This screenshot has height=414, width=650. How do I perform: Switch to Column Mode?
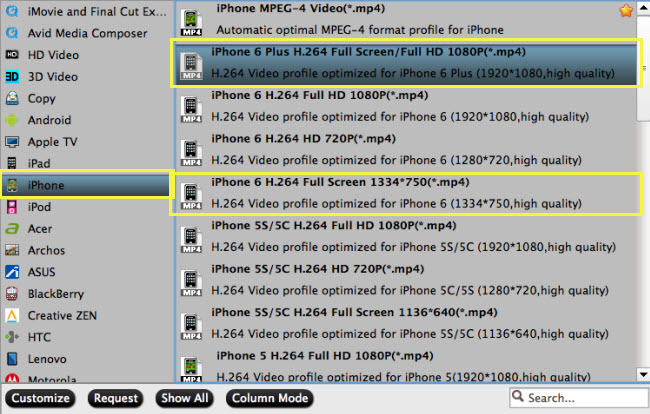coord(270,398)
